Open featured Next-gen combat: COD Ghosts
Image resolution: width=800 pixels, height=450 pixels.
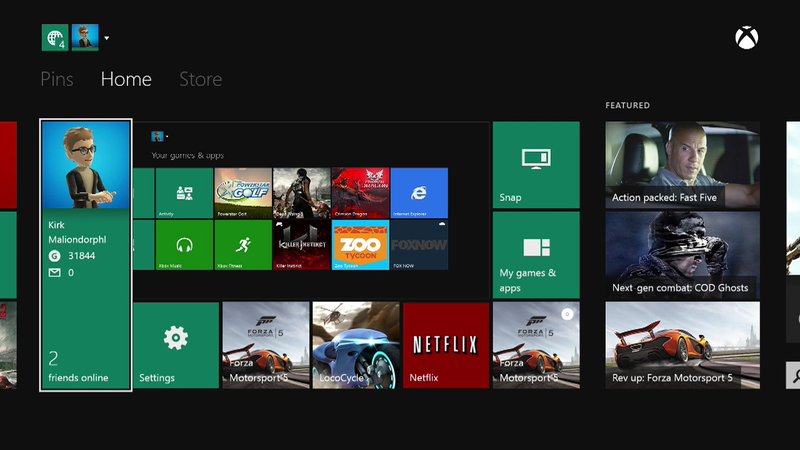[683, 255]
